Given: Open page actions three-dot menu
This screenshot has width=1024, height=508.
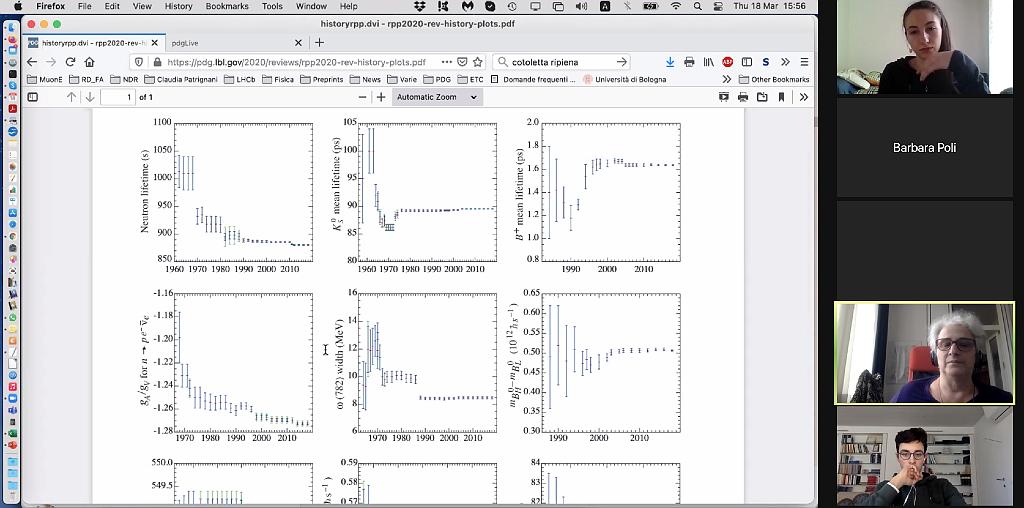Looking at the screenshot, I should point(447,62).
